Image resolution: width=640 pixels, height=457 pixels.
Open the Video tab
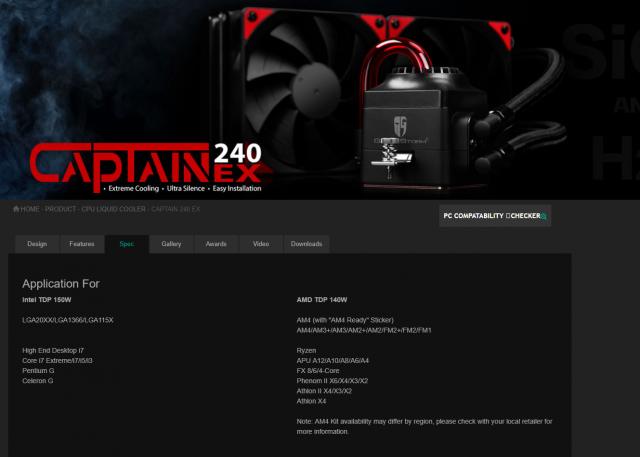pos(261,244)
